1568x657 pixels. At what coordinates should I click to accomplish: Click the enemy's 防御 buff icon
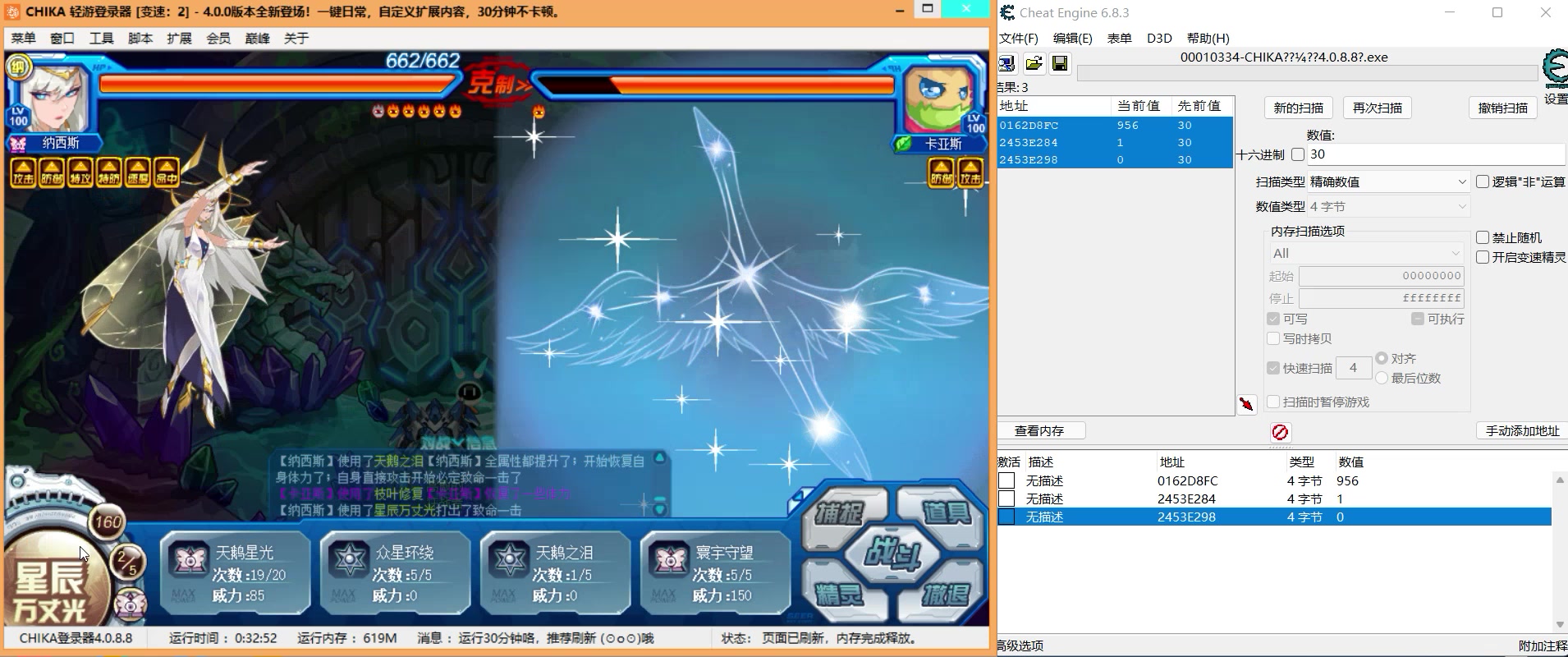tap(942, 172)
